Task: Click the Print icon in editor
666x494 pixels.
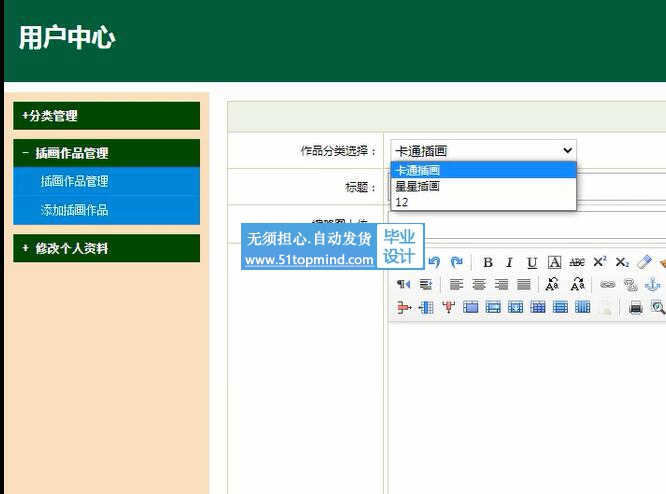Action: point(635,307)
